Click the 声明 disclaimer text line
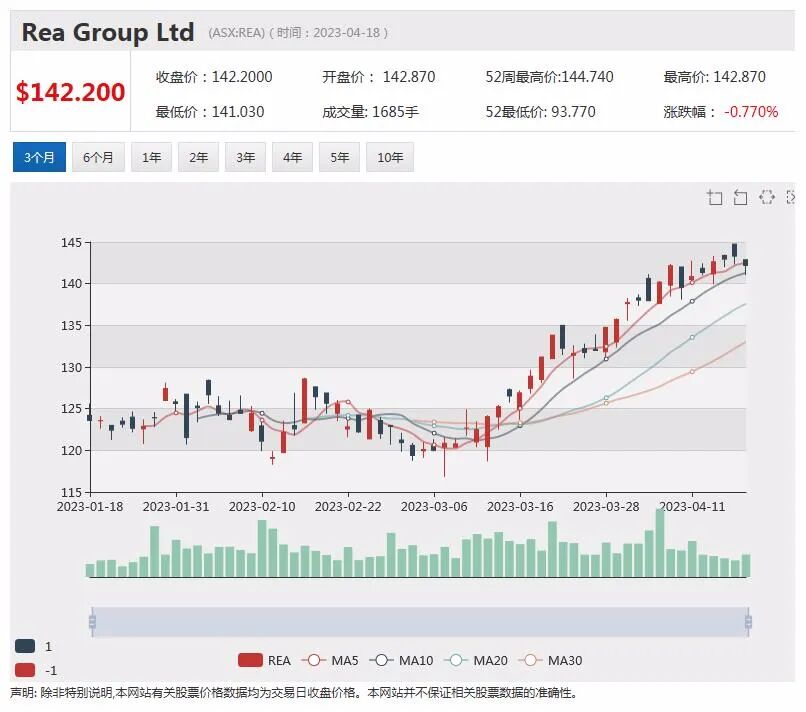Viewport: 806px width, 712px height. (294, 693)
